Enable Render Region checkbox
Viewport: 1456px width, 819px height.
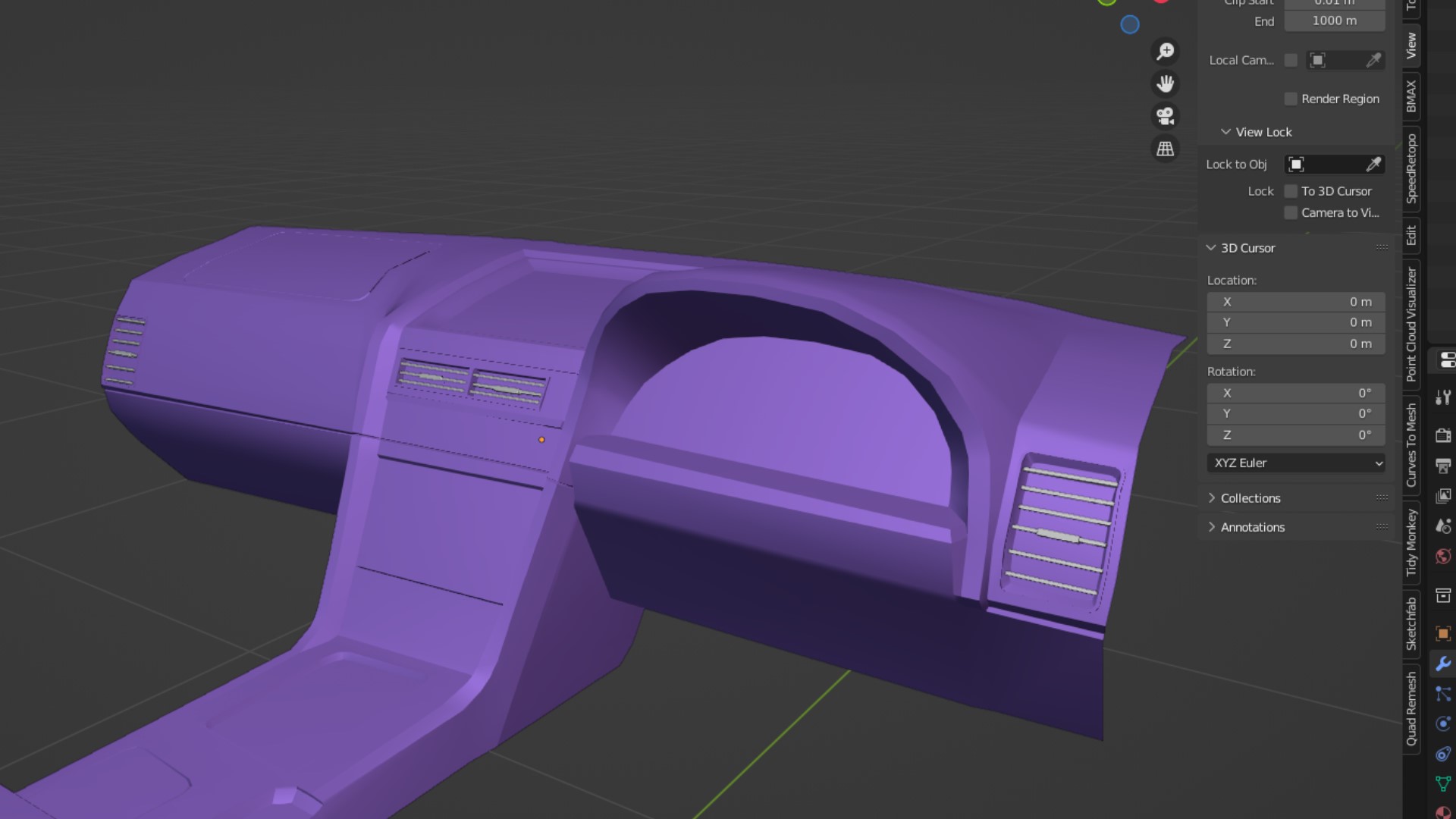1291,99
